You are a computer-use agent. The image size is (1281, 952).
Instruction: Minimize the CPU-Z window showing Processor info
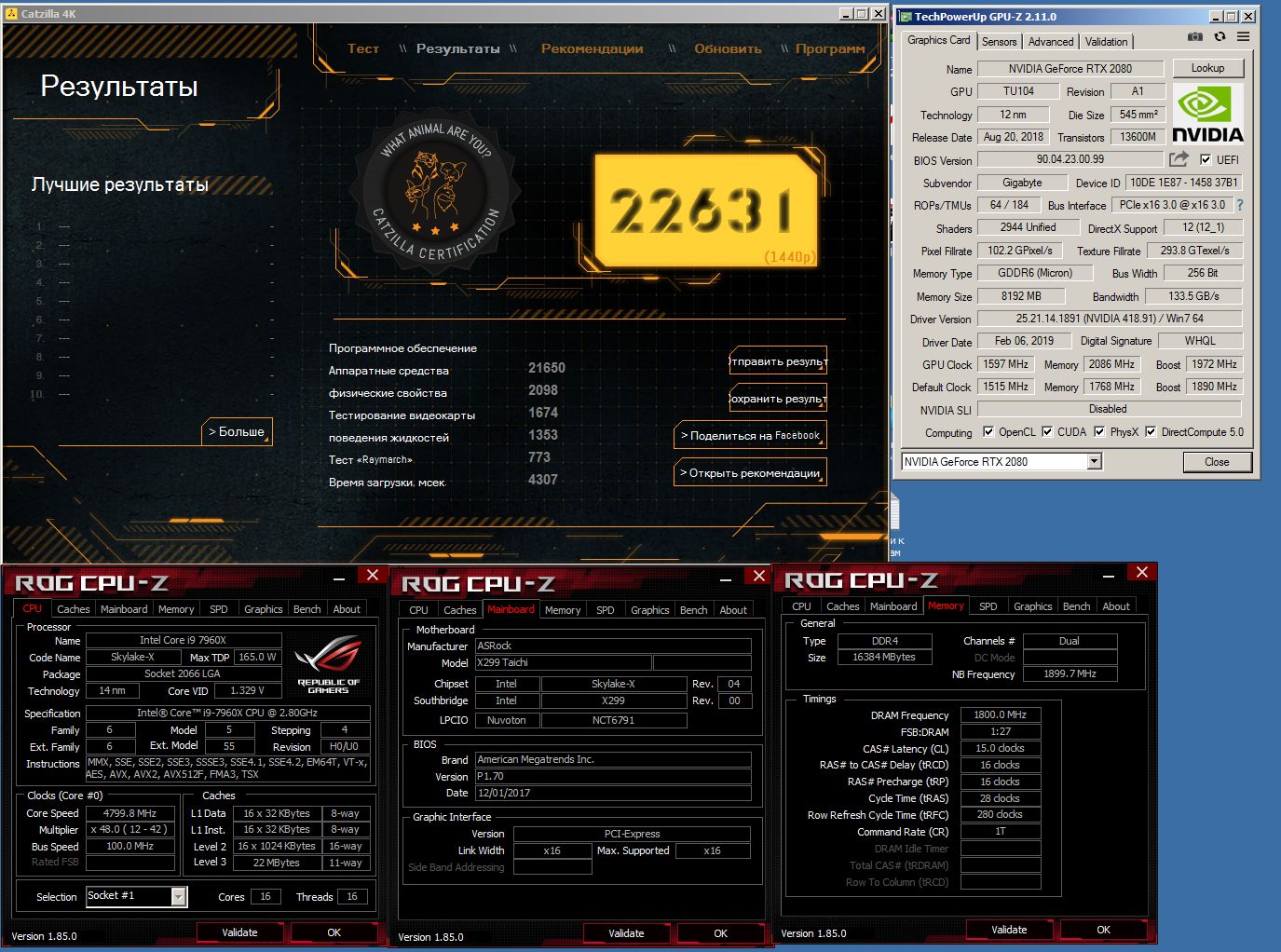click(340, 578)
